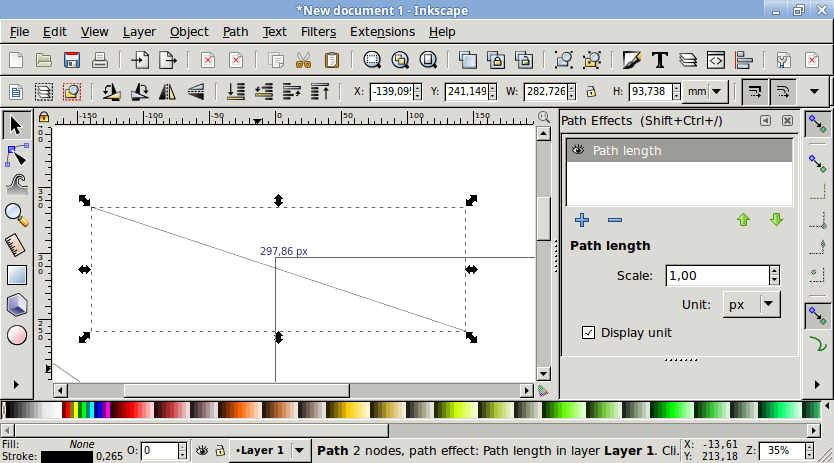Click the Save document icon
The image size is (834, 463).
pos(72,60)
